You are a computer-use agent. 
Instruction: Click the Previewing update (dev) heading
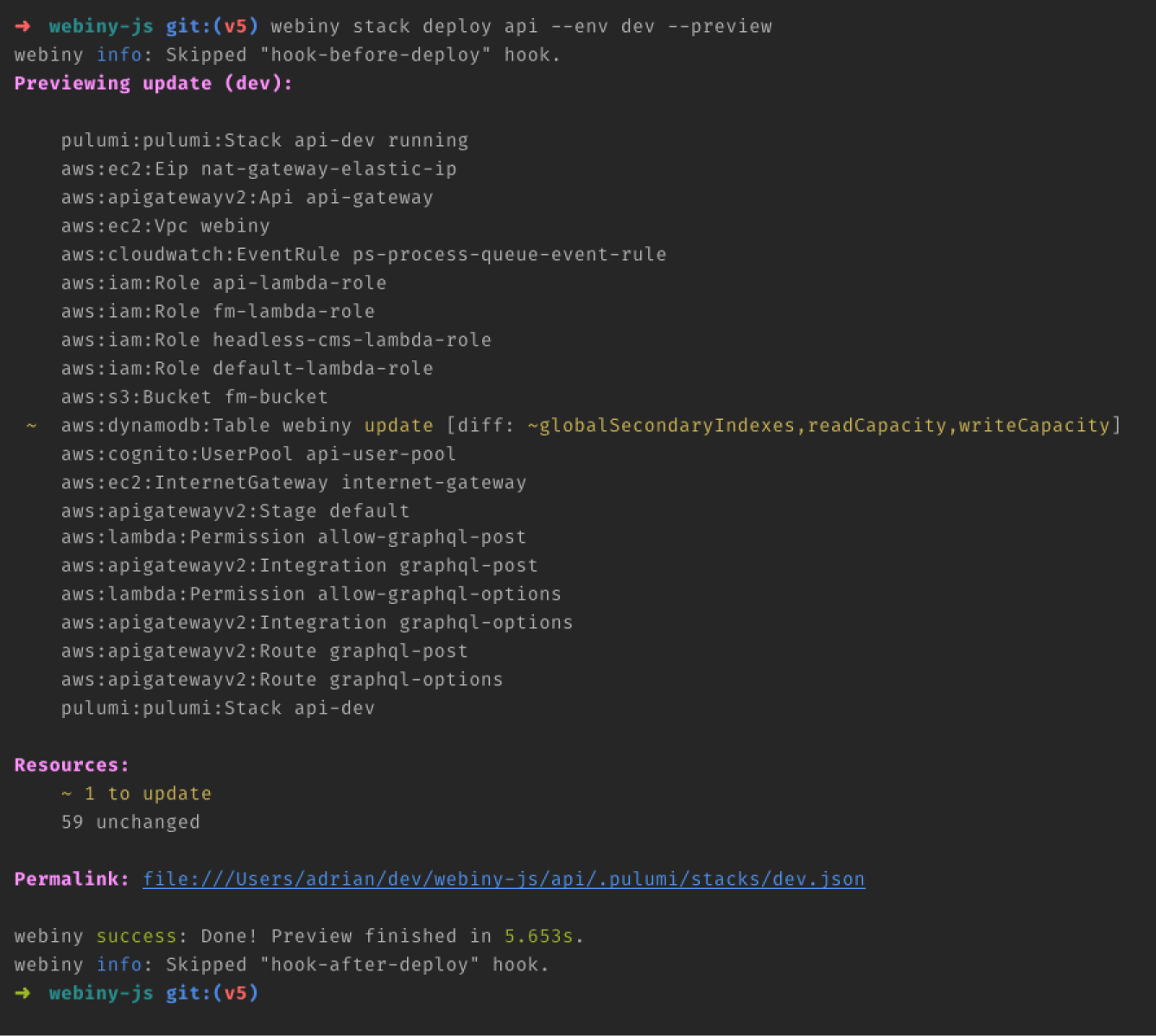tap(152, 83)
